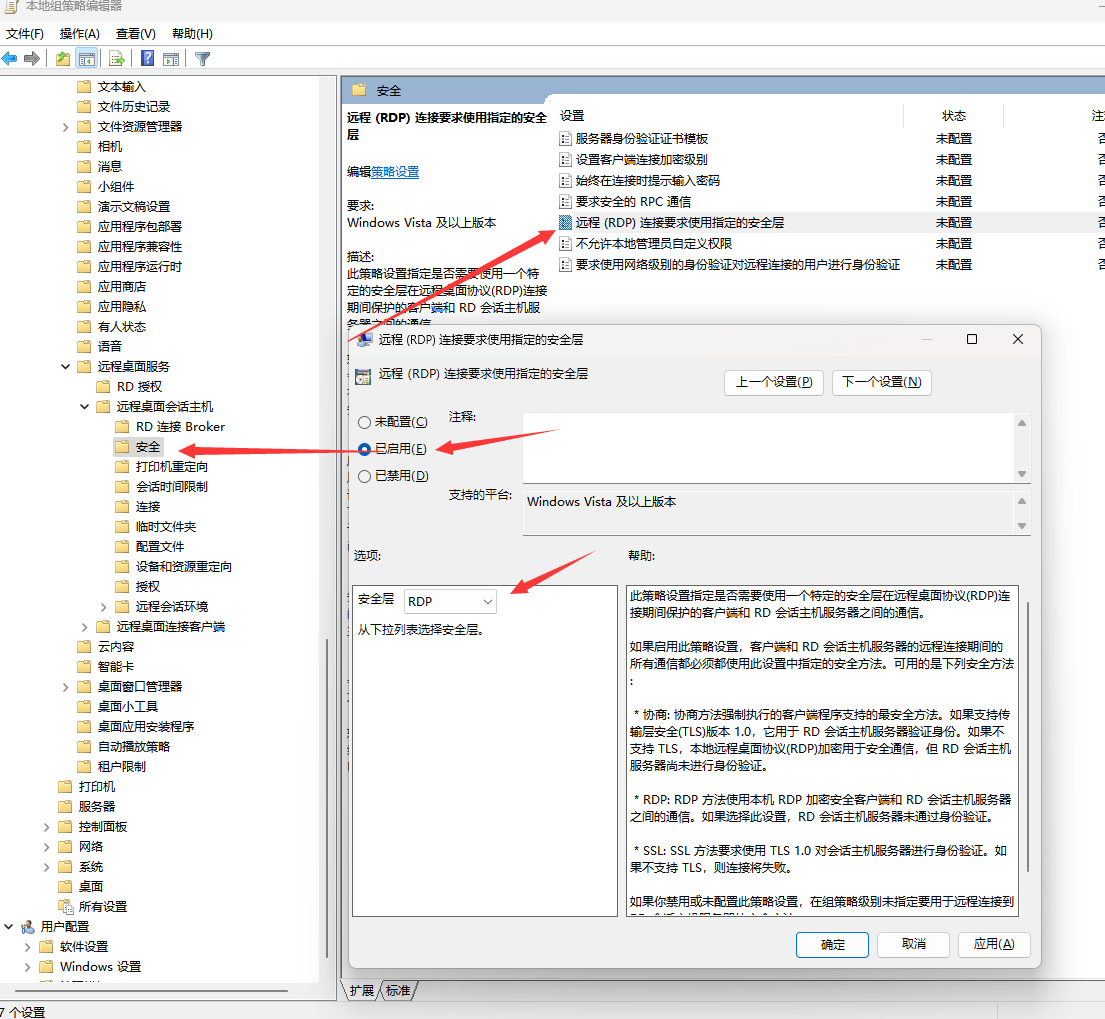
Task: Select the 已启用 radio button
Action: [x=365, y=450]
